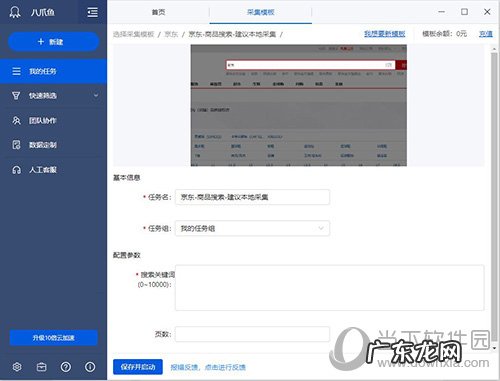Open 团队协作 in the sidebar

pyautogui.click(x=53, y=120)
